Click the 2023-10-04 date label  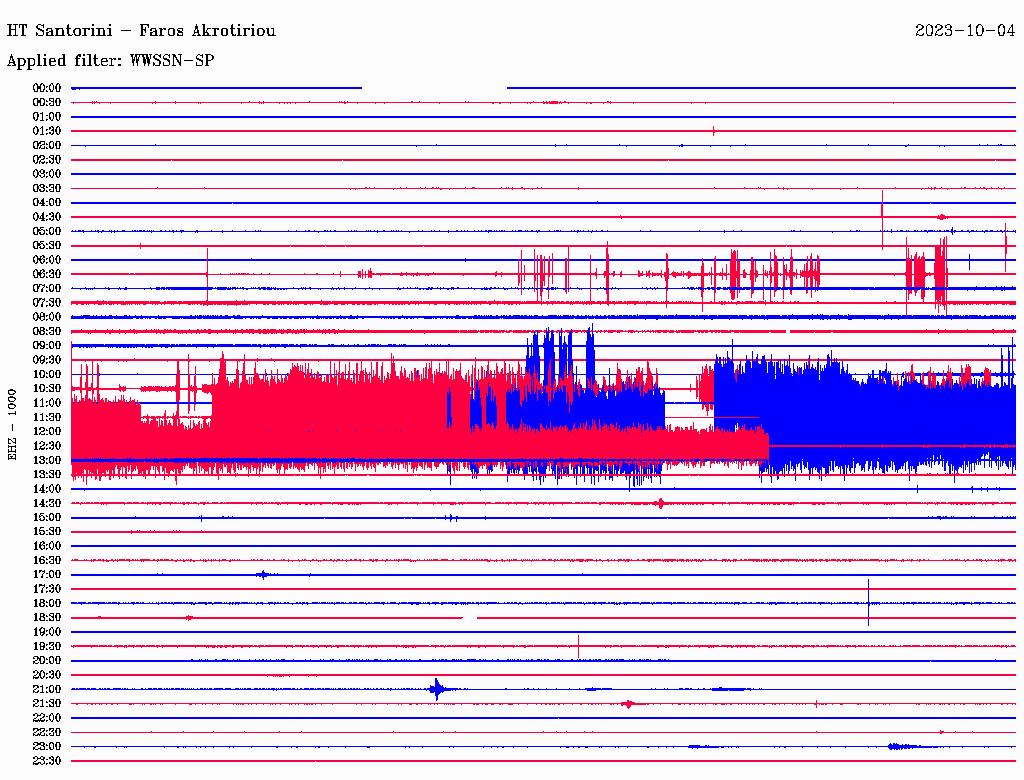tap(965, 31)
